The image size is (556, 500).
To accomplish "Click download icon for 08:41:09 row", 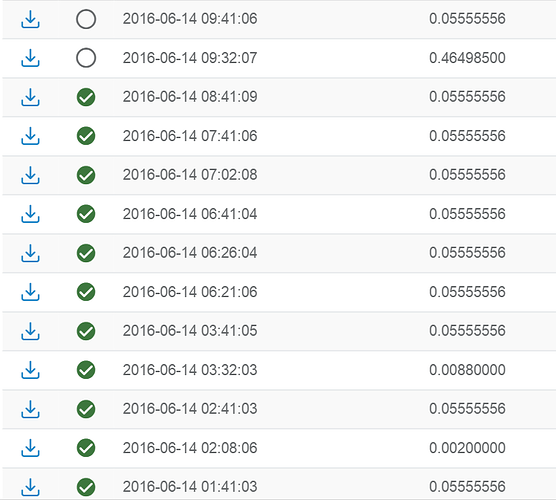I will [30, 97].
